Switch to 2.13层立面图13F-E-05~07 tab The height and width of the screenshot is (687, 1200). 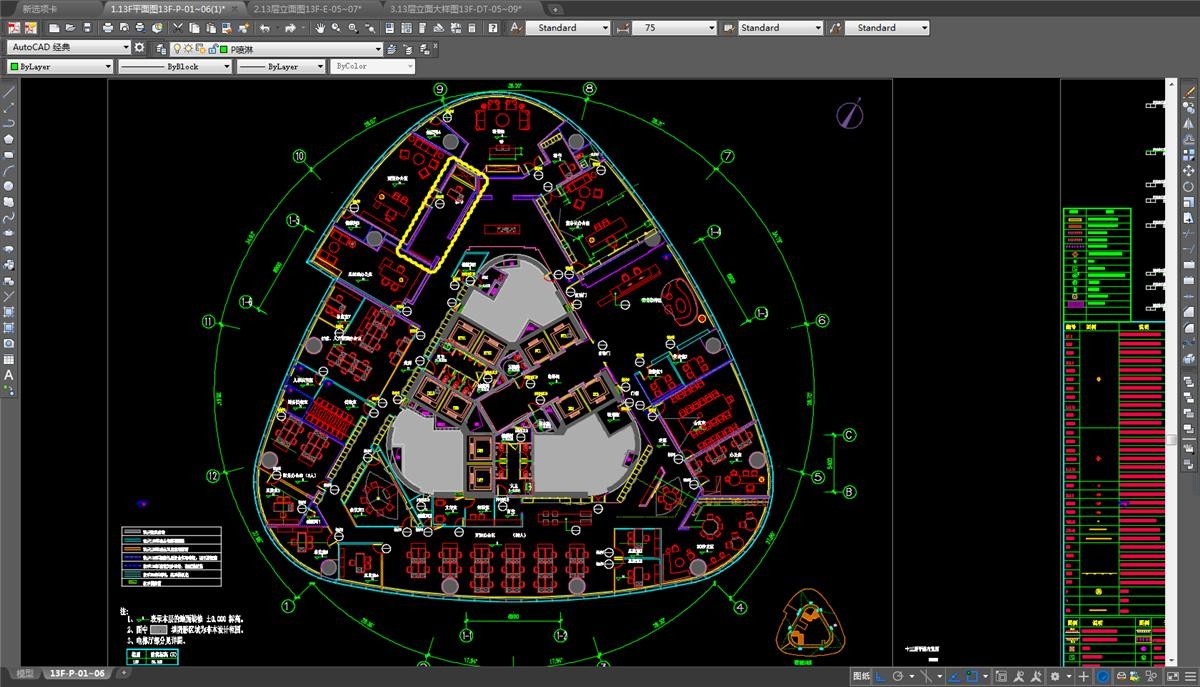[308, 8]
